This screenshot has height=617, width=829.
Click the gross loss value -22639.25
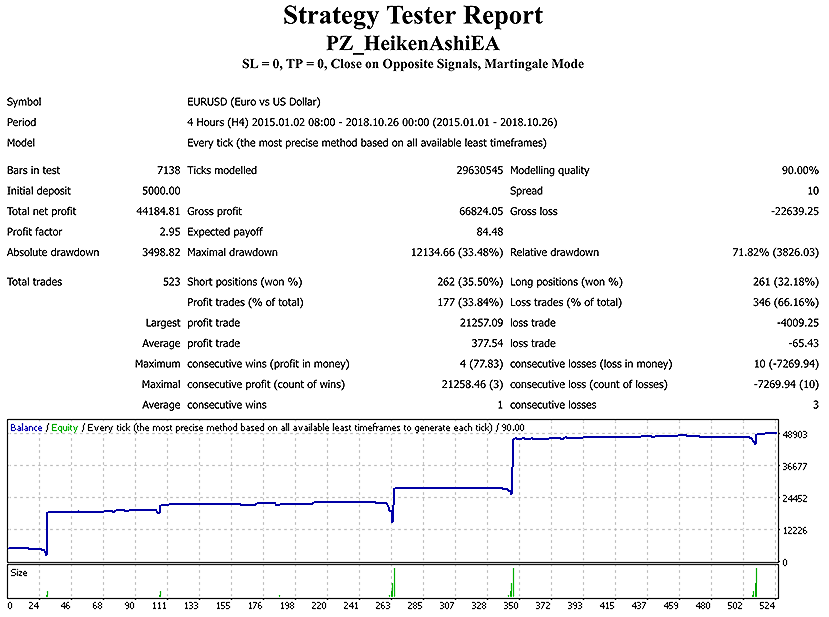(x=795, y=211)
